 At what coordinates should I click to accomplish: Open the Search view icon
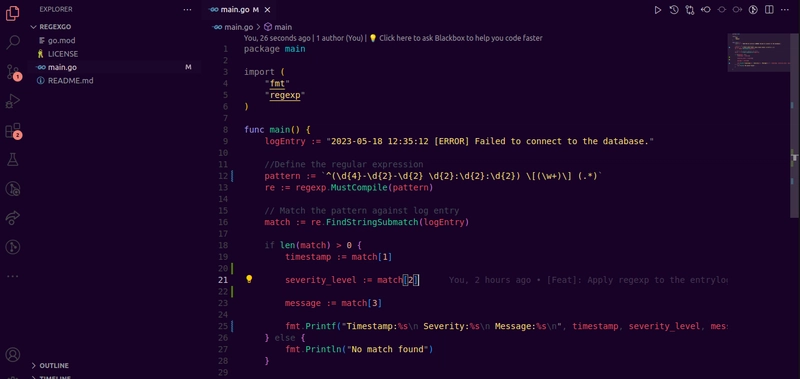[x=13, y=42]
